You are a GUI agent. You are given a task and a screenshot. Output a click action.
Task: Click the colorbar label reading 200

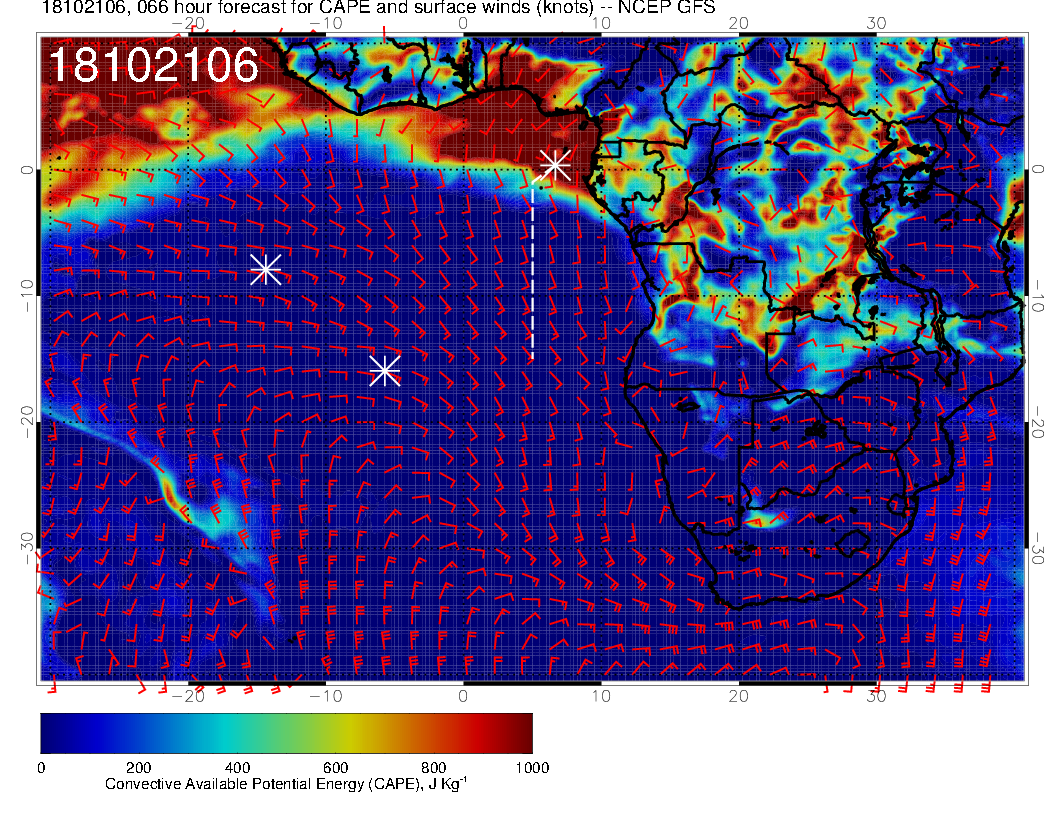coord(139,768)
